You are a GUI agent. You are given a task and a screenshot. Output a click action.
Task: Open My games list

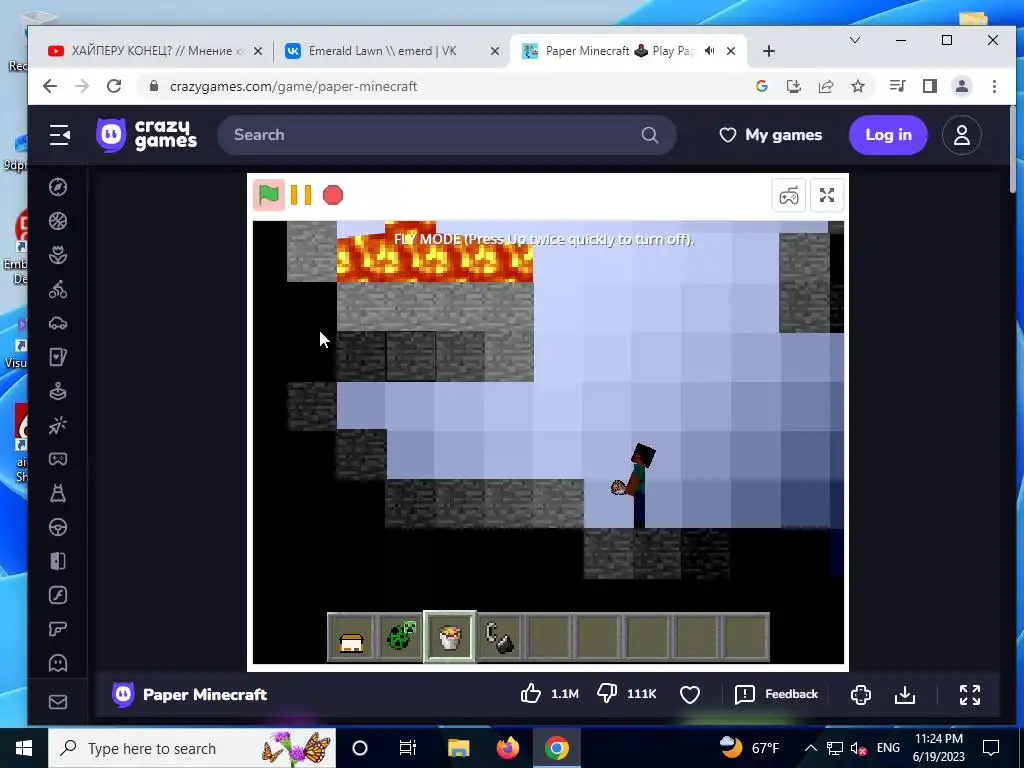pyautogui.click(x=771, y=135)
